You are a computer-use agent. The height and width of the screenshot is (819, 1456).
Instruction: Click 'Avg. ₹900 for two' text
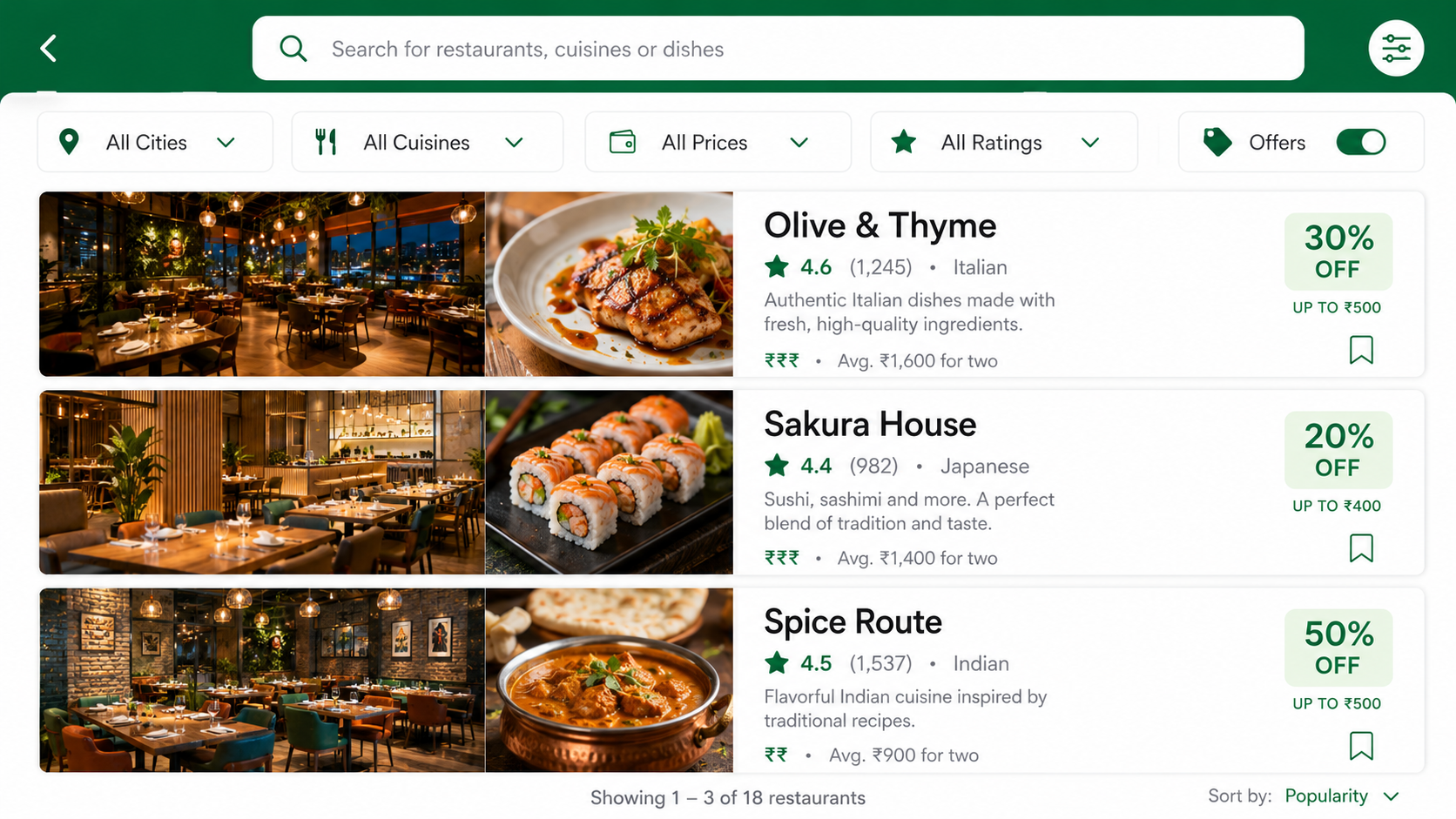904,755
